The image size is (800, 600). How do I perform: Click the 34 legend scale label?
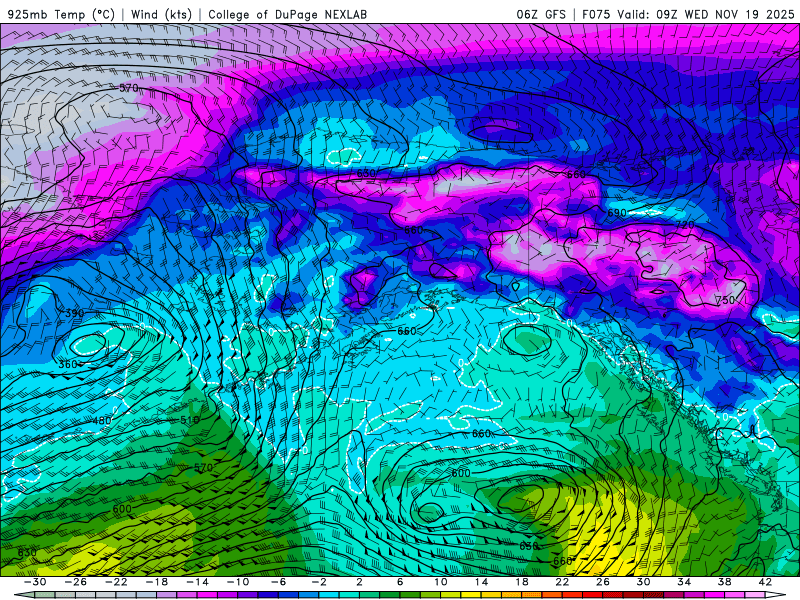[x=684, y=582]
